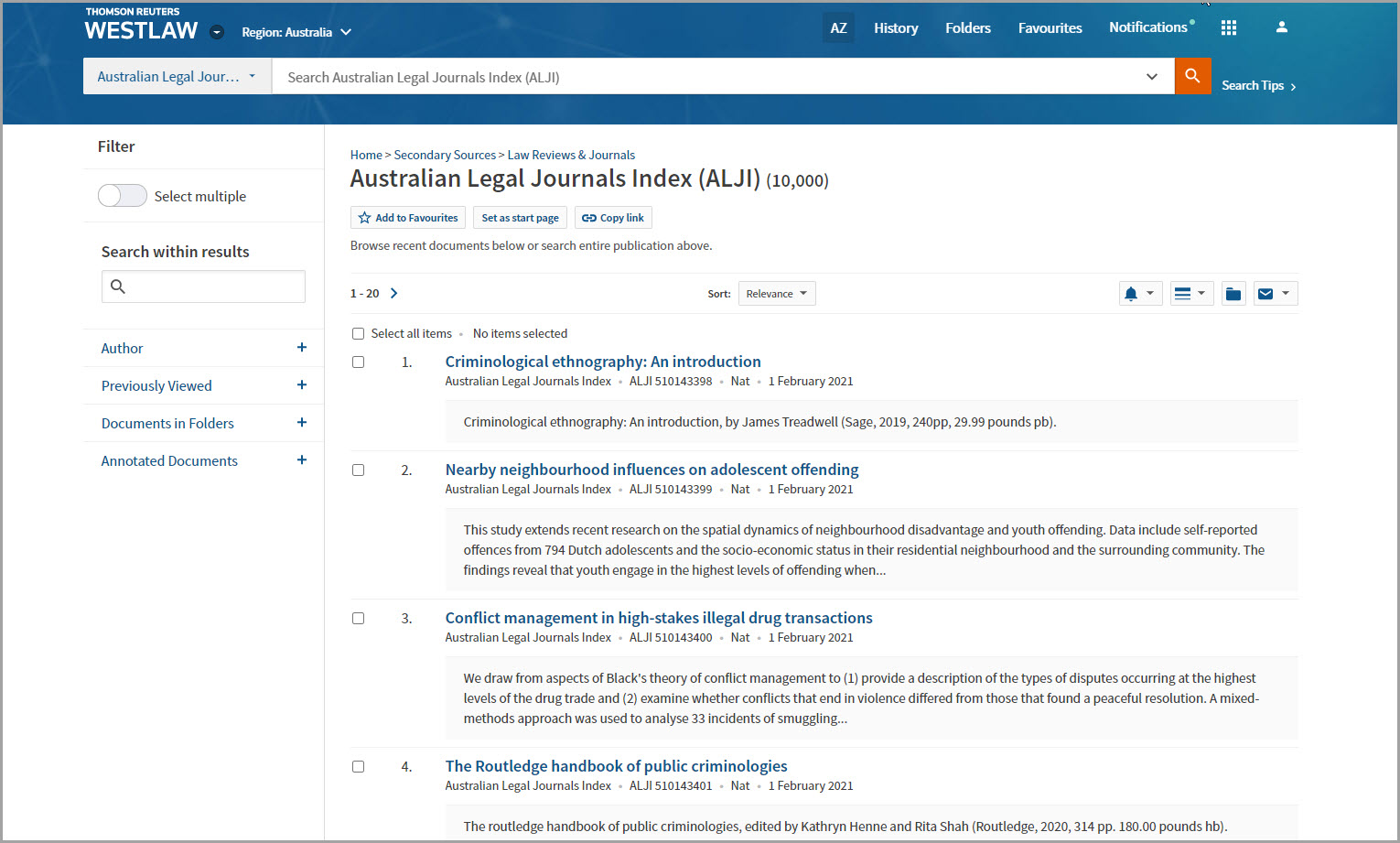The width and height of the screenshot is (1400, 843).
Task: Open the History menu
Action: (x=896, y=28)
